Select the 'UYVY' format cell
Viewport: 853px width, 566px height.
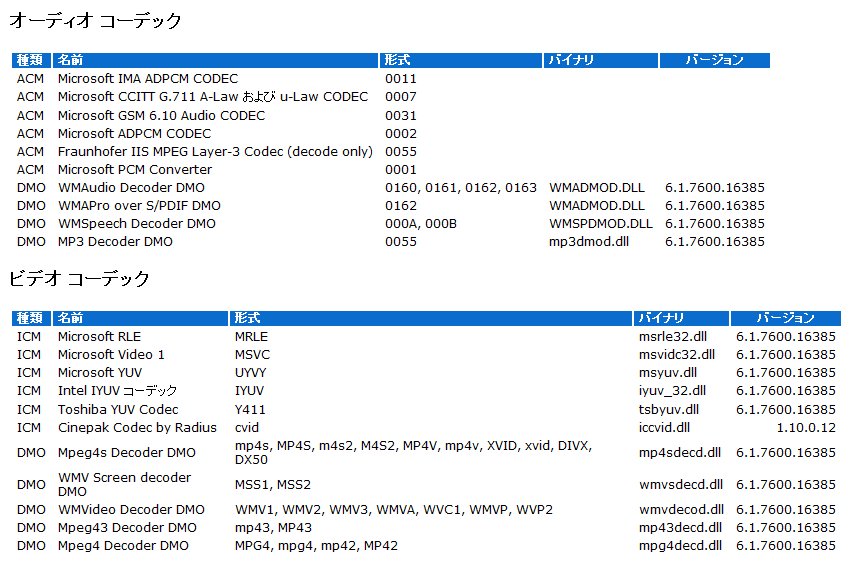point(250,372)
